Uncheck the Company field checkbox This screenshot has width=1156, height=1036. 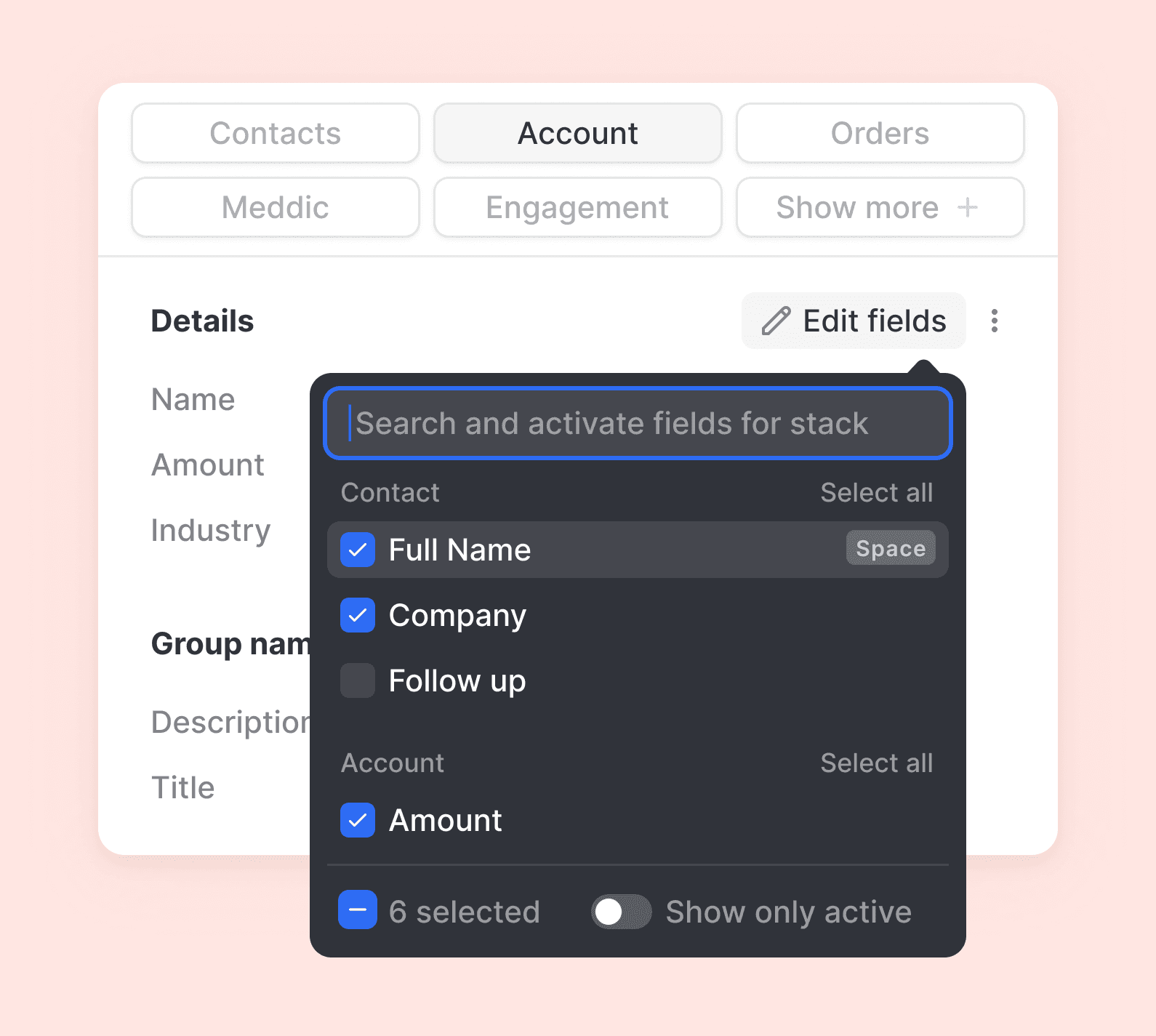point(358,615)
